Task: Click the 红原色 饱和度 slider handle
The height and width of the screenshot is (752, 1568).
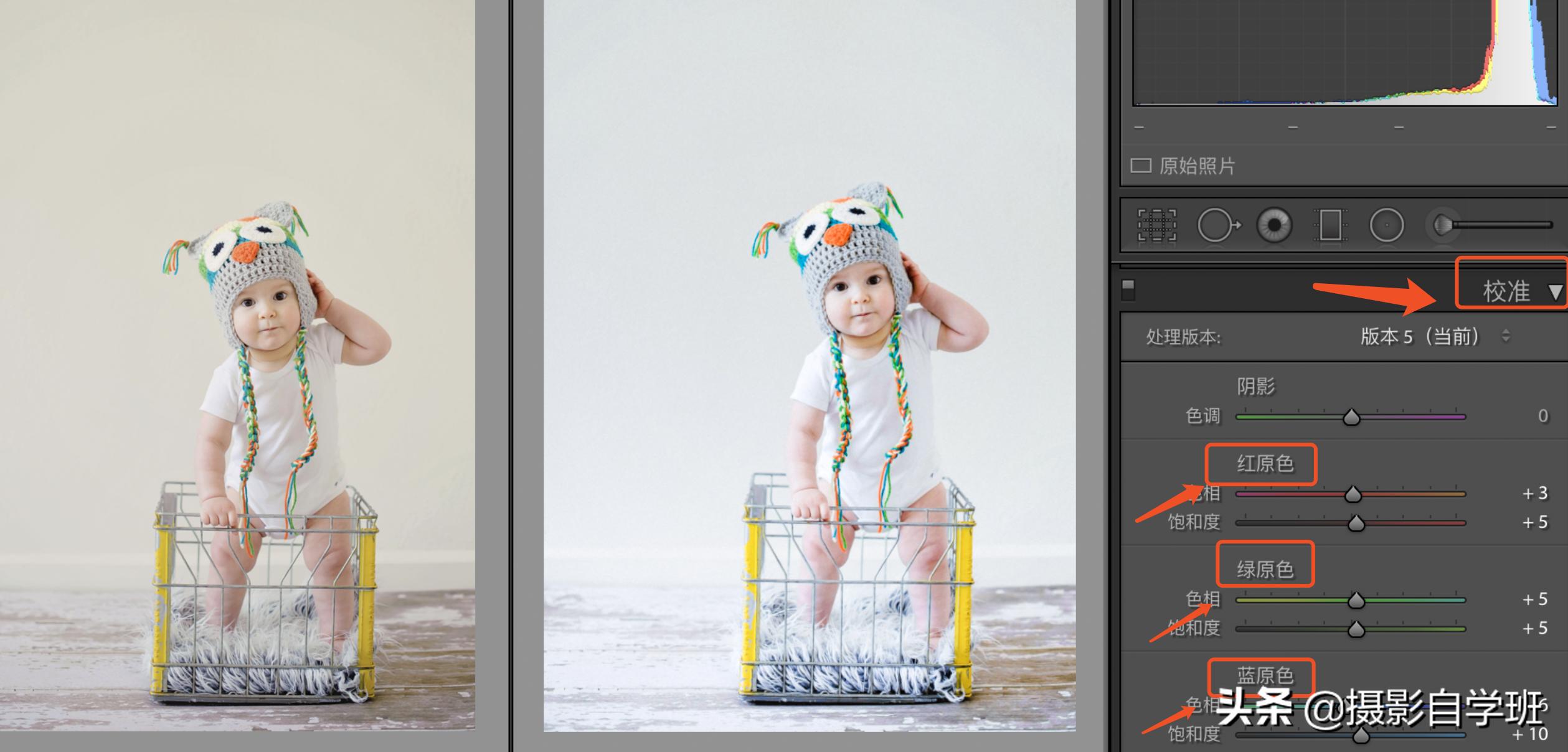Action: pyautogui.click(x=1356, y=524)
